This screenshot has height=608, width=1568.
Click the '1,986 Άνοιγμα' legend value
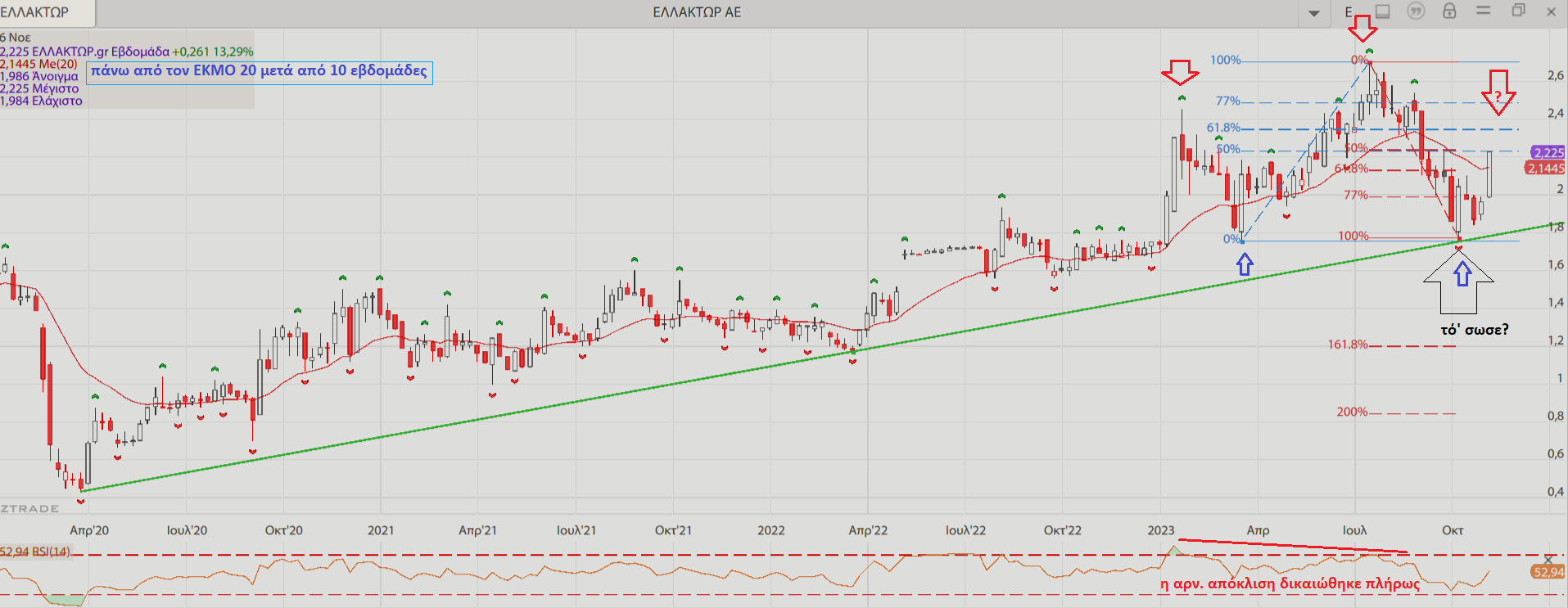[x=39, y=76]
